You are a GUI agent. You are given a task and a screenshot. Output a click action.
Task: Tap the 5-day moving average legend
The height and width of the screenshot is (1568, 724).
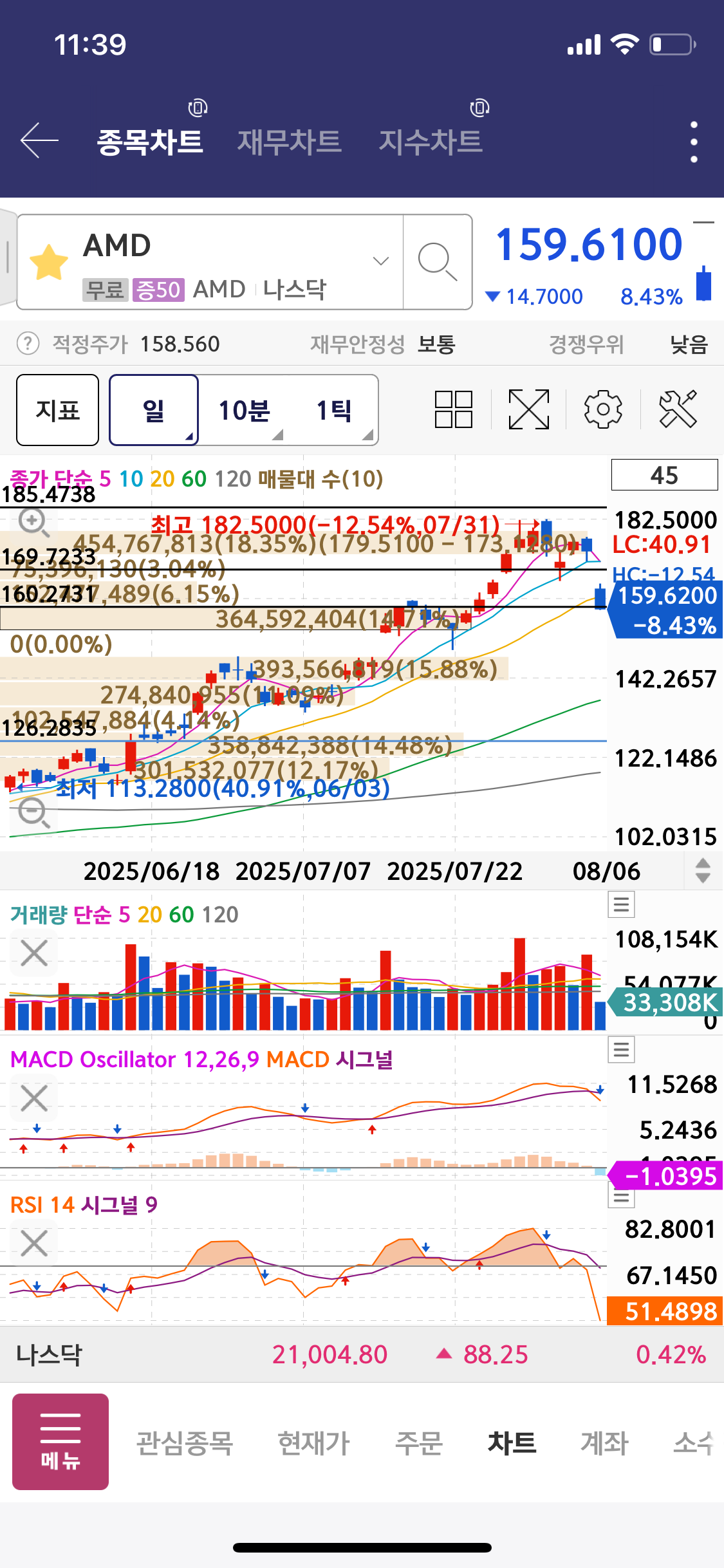click(105, 479)
